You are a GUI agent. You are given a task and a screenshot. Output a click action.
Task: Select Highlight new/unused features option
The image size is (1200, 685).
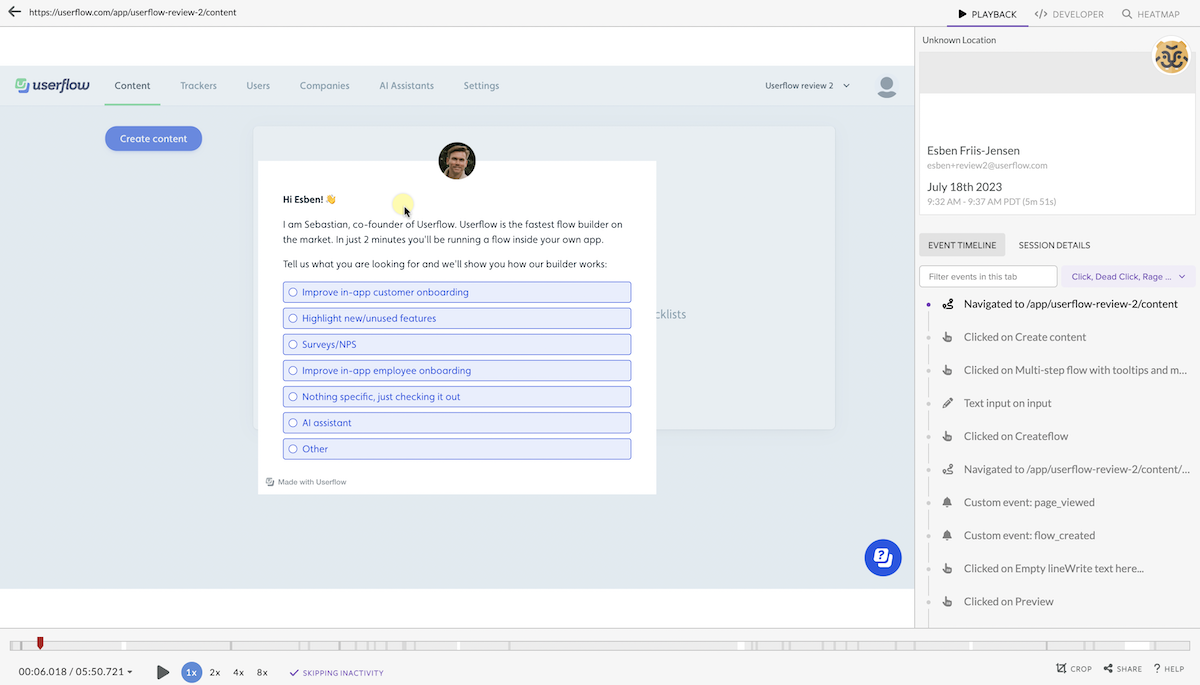(x=457, y=318)
